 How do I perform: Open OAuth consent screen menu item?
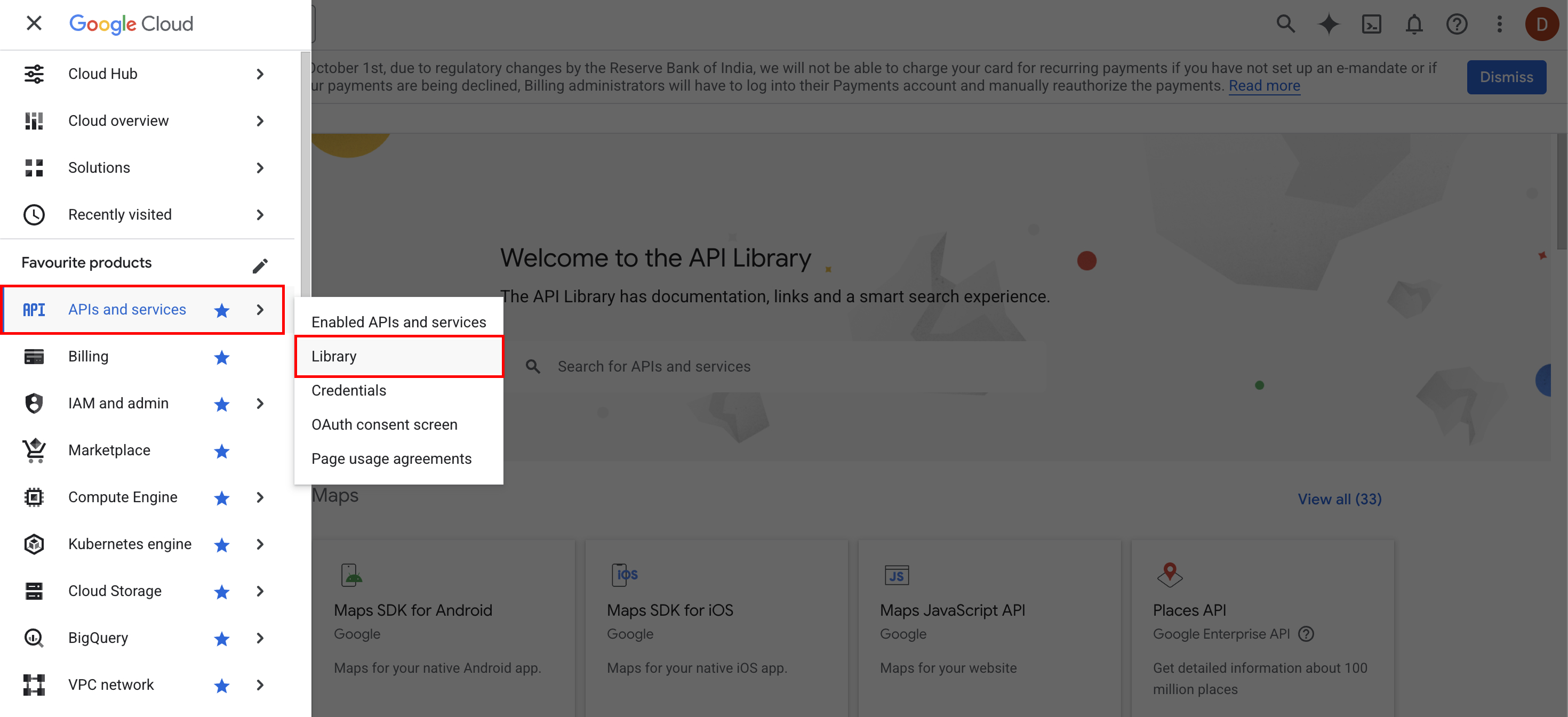384,425
